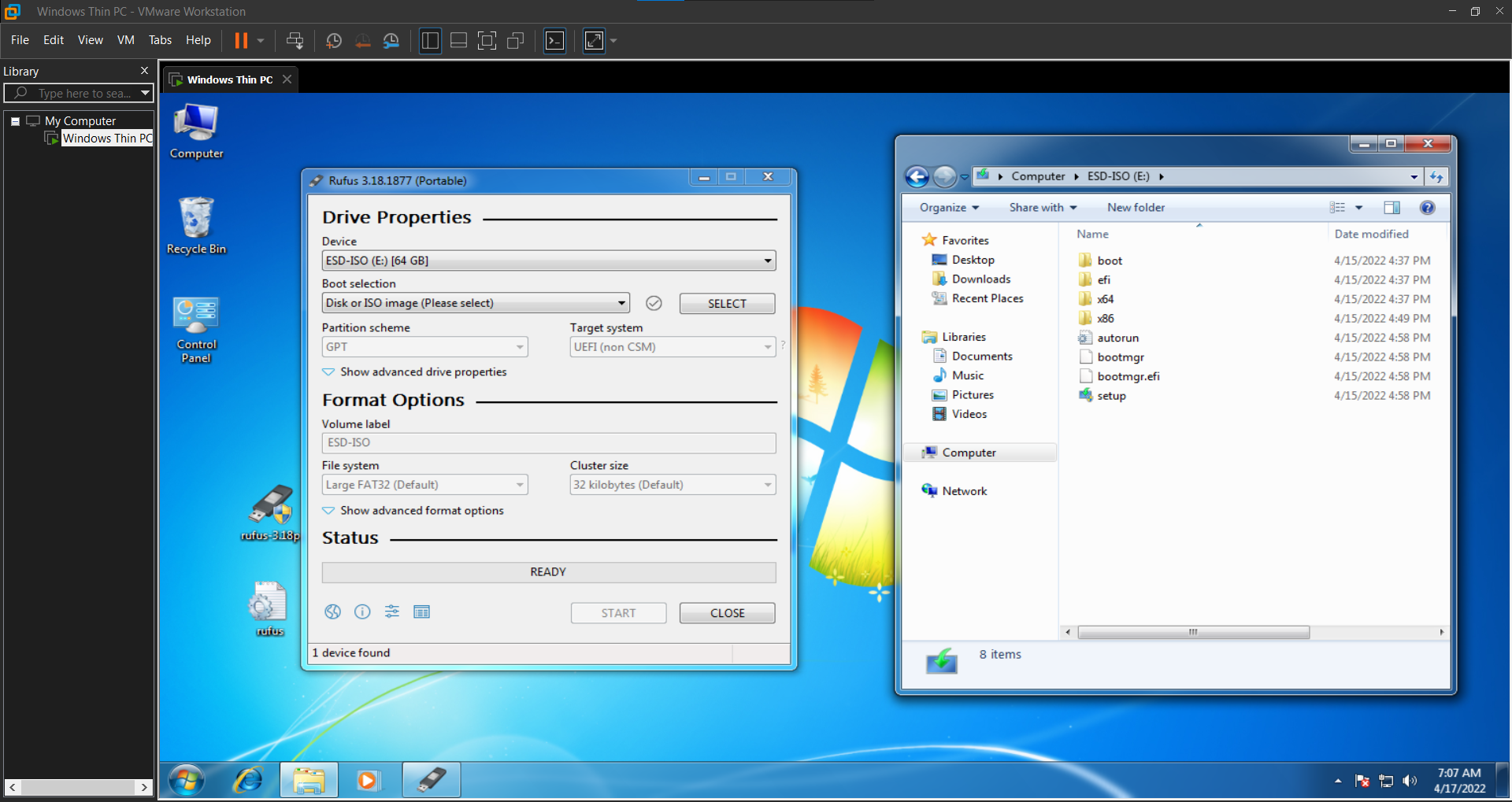The image size is (1512, 802).
Task: Click the SELECT button in Rufus
Action: coord(727,304)
